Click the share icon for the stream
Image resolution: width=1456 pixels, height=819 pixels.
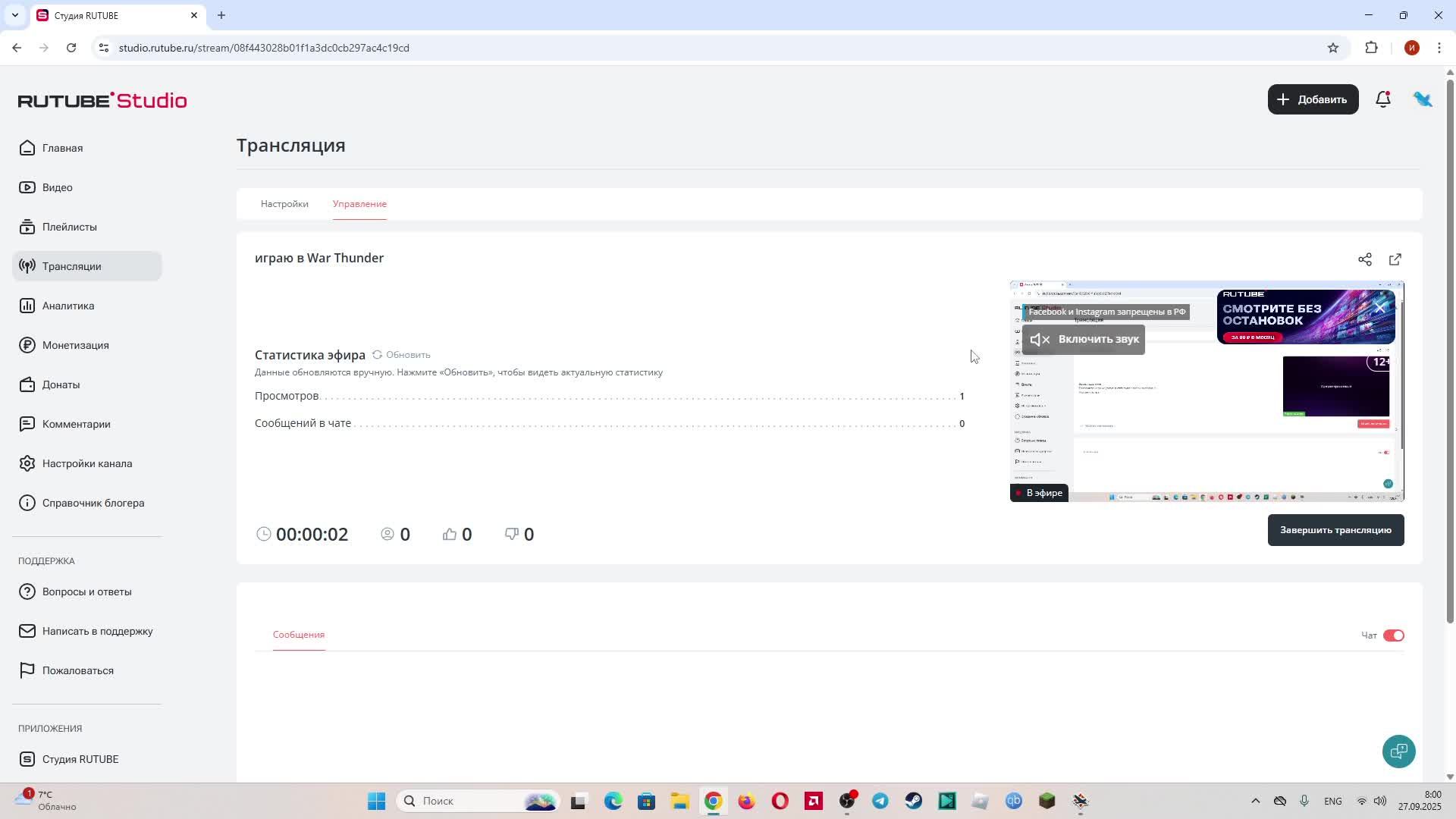pos(1364,259)
